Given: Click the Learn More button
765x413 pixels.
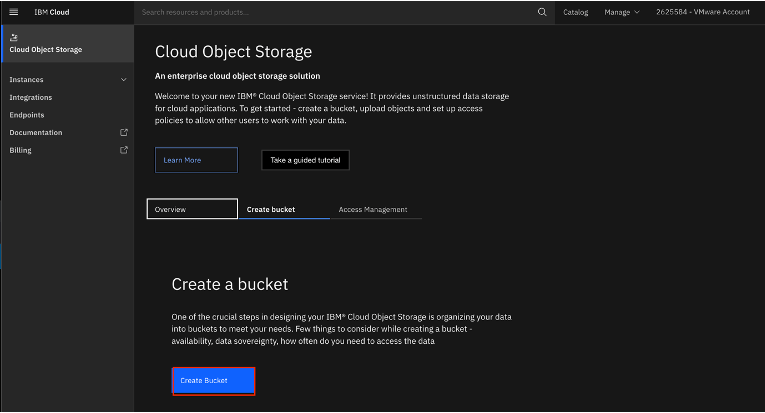Looking at the screenshot, I should 196,160.
